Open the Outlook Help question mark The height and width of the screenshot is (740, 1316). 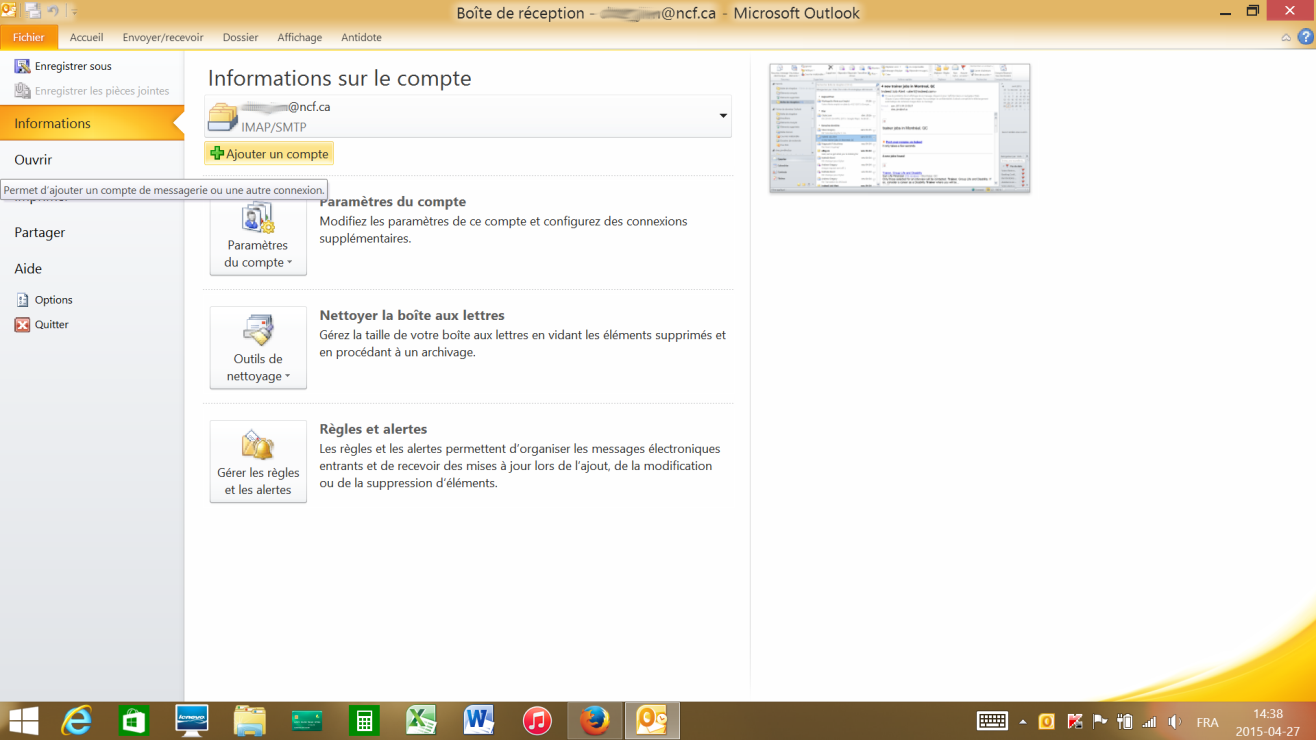coord(1306,37)
